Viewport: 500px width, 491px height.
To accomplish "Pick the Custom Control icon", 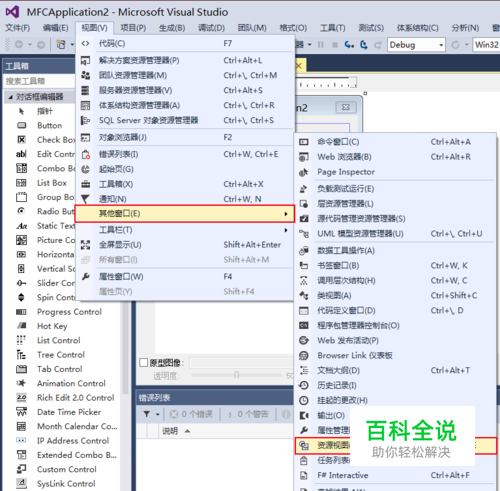I will 21,469.
